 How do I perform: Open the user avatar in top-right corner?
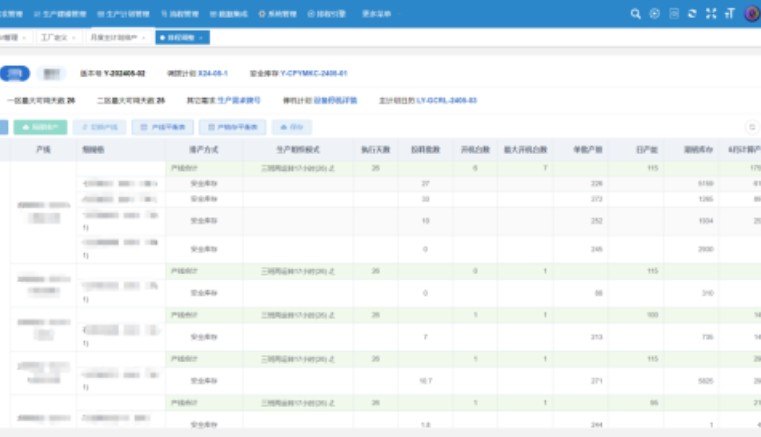coord(752,14)
